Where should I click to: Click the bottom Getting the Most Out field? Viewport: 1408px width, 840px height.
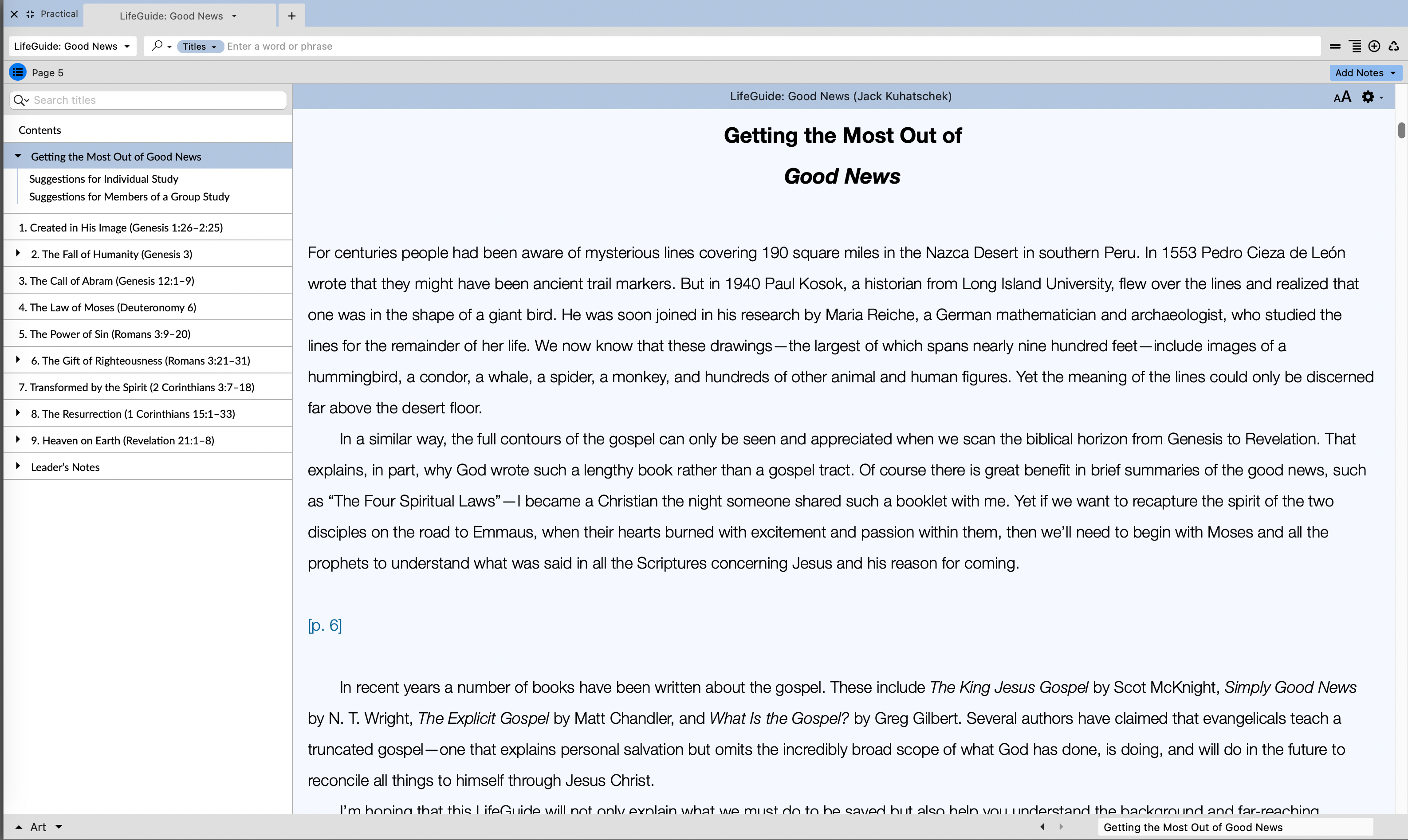coord(1235,827)
